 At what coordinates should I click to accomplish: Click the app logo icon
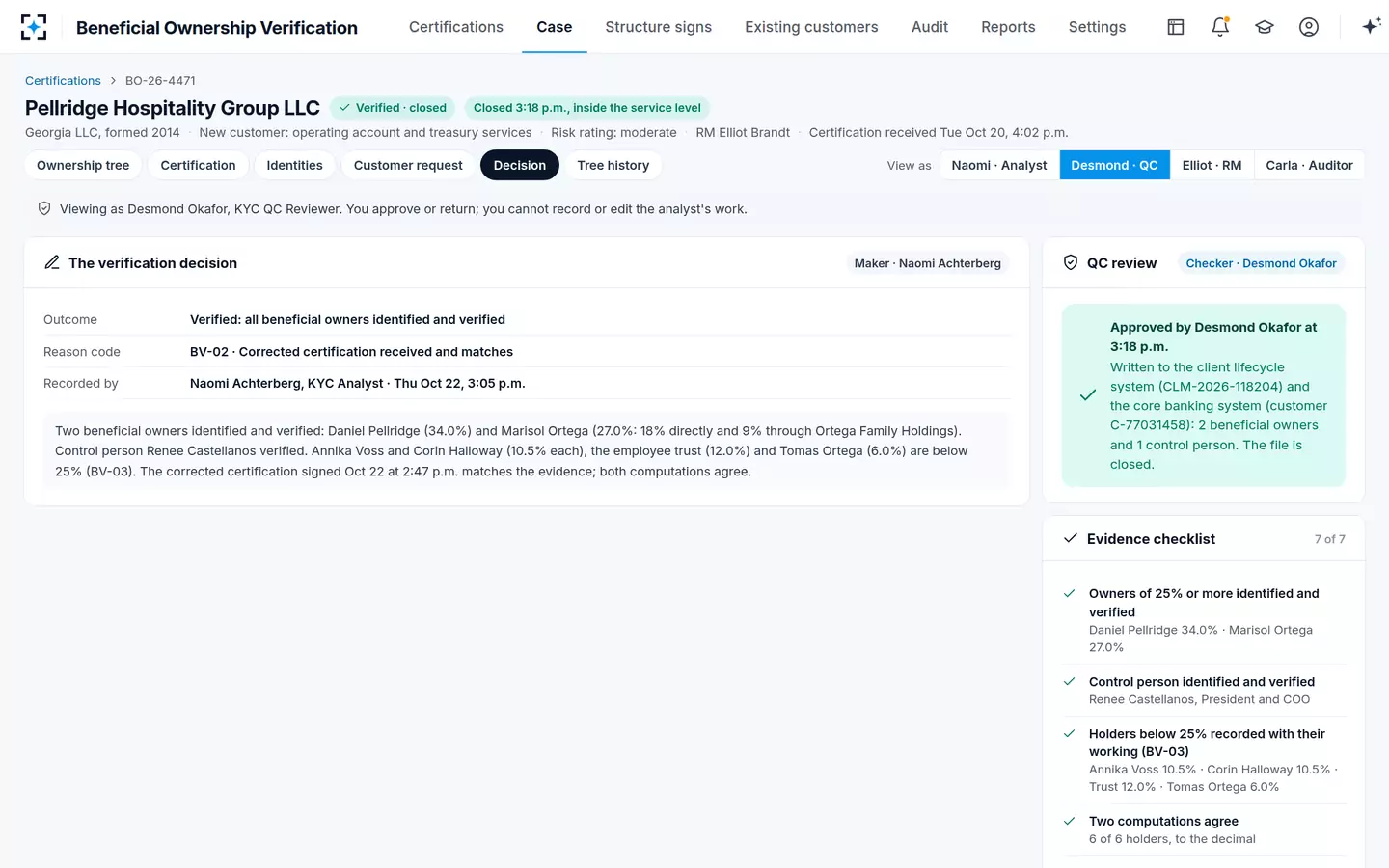pyautogui.click(x=34, y=27)
